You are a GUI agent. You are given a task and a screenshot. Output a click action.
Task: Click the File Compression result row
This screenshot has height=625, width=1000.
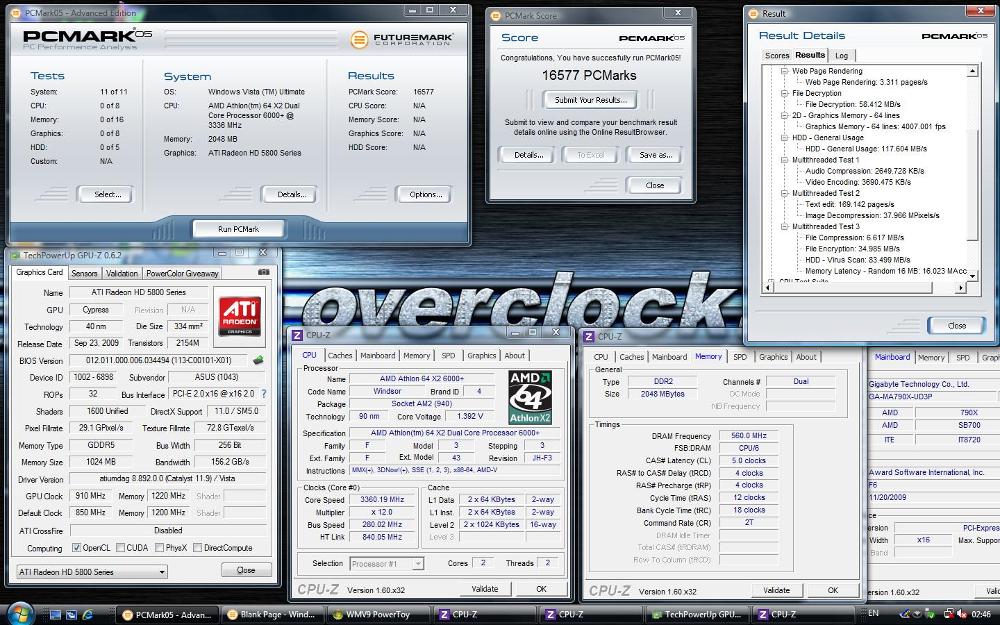pyautogui.click(x=854, y=238)
